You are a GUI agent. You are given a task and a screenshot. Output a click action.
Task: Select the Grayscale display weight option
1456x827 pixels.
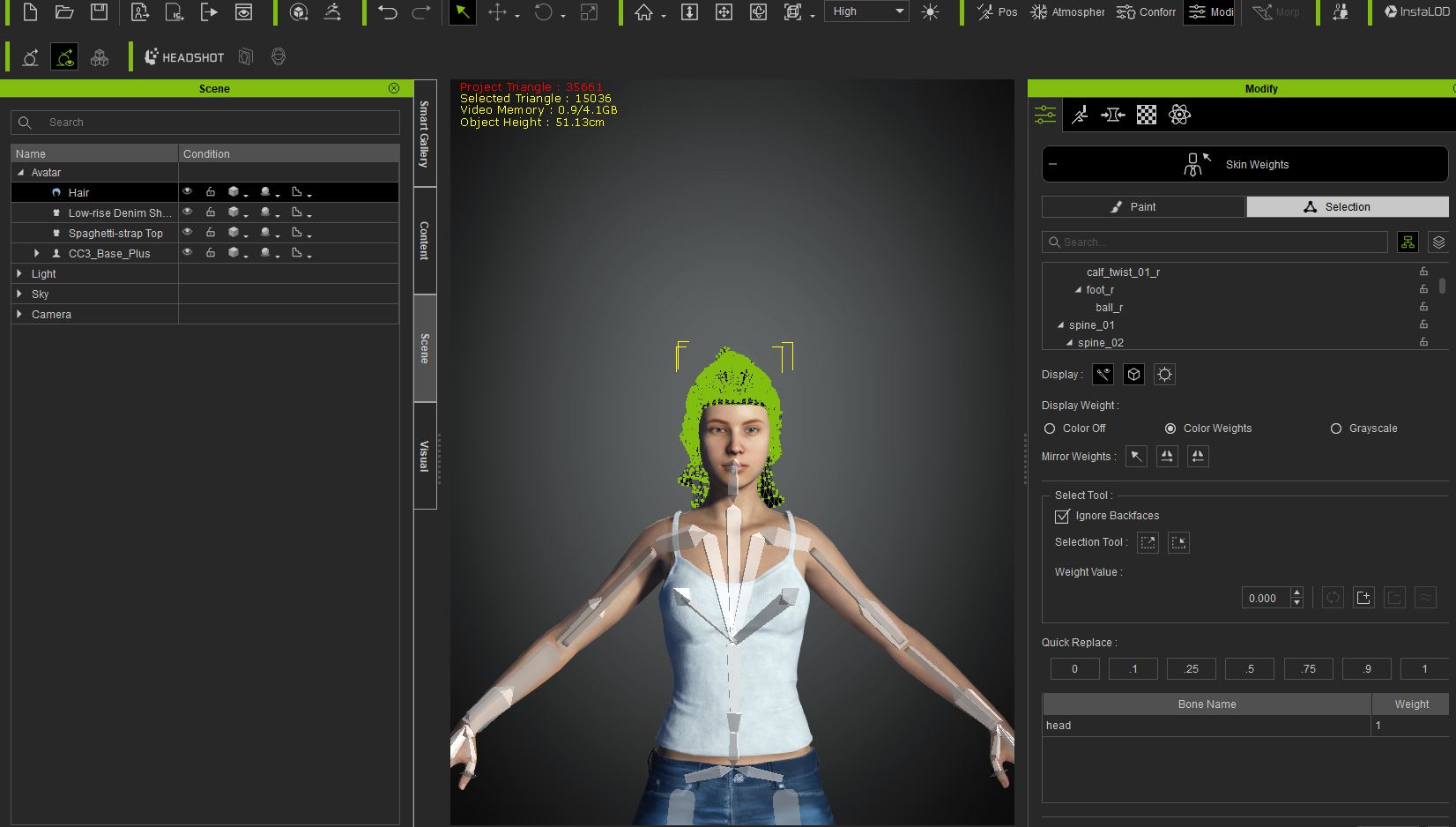coord(1336,428)
